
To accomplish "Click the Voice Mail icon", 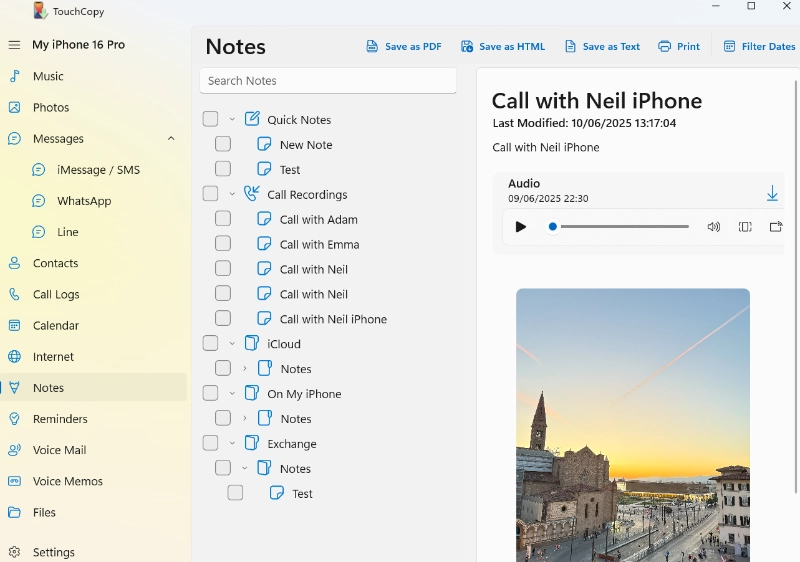I will pos(15,450).
